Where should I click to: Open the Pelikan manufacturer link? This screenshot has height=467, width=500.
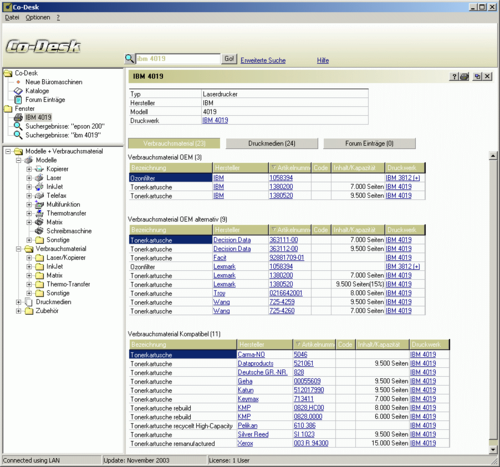(x=247, y=426)
